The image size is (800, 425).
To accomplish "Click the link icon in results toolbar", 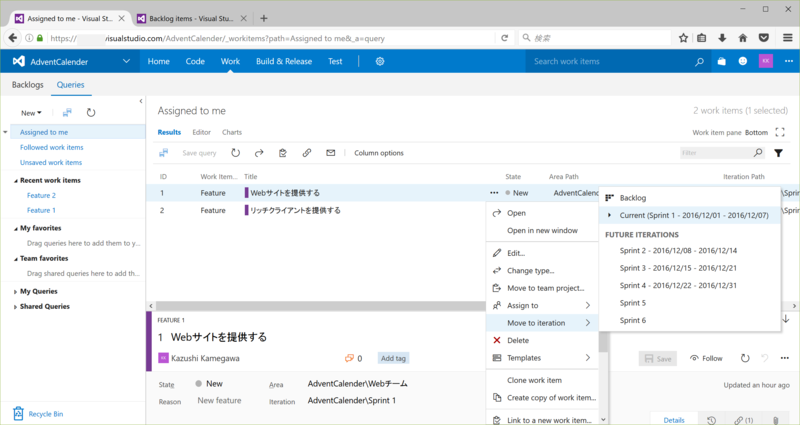I will coord(307,153).
